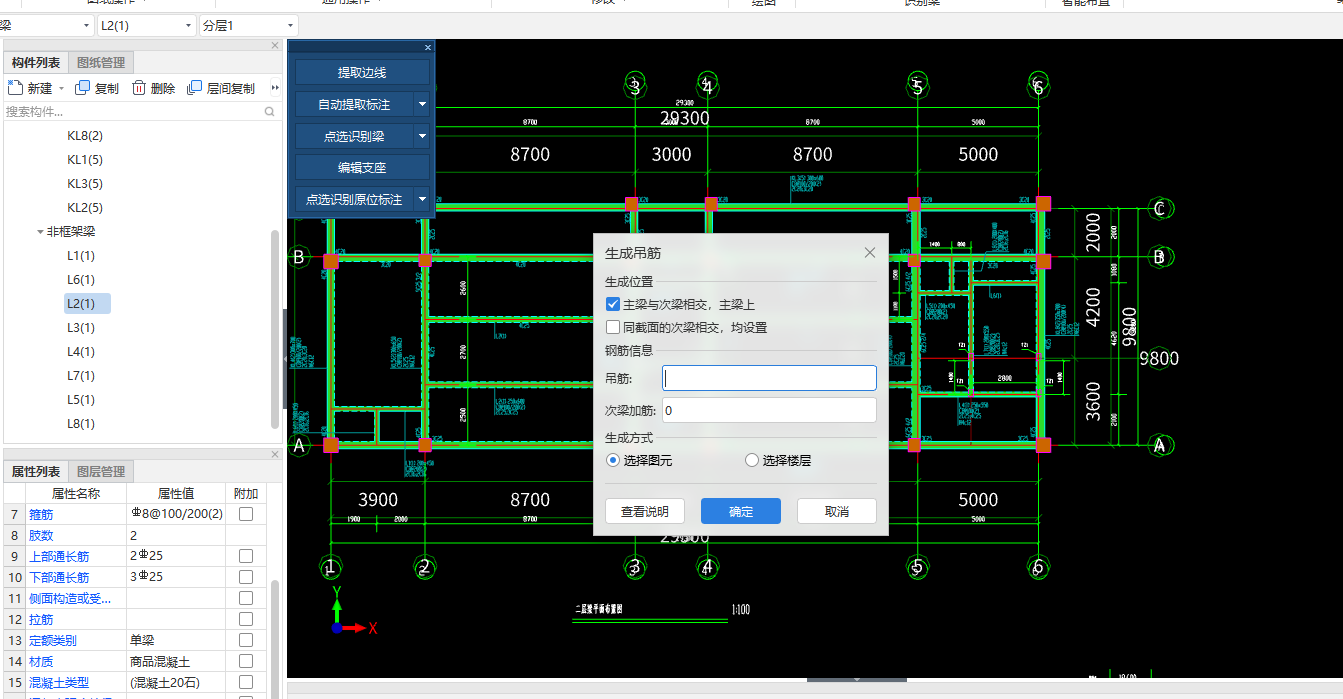The width and height of the screenshot is (1343, 699).
Task: Select L8(1) in the component list
Action: tap(81, 423)
